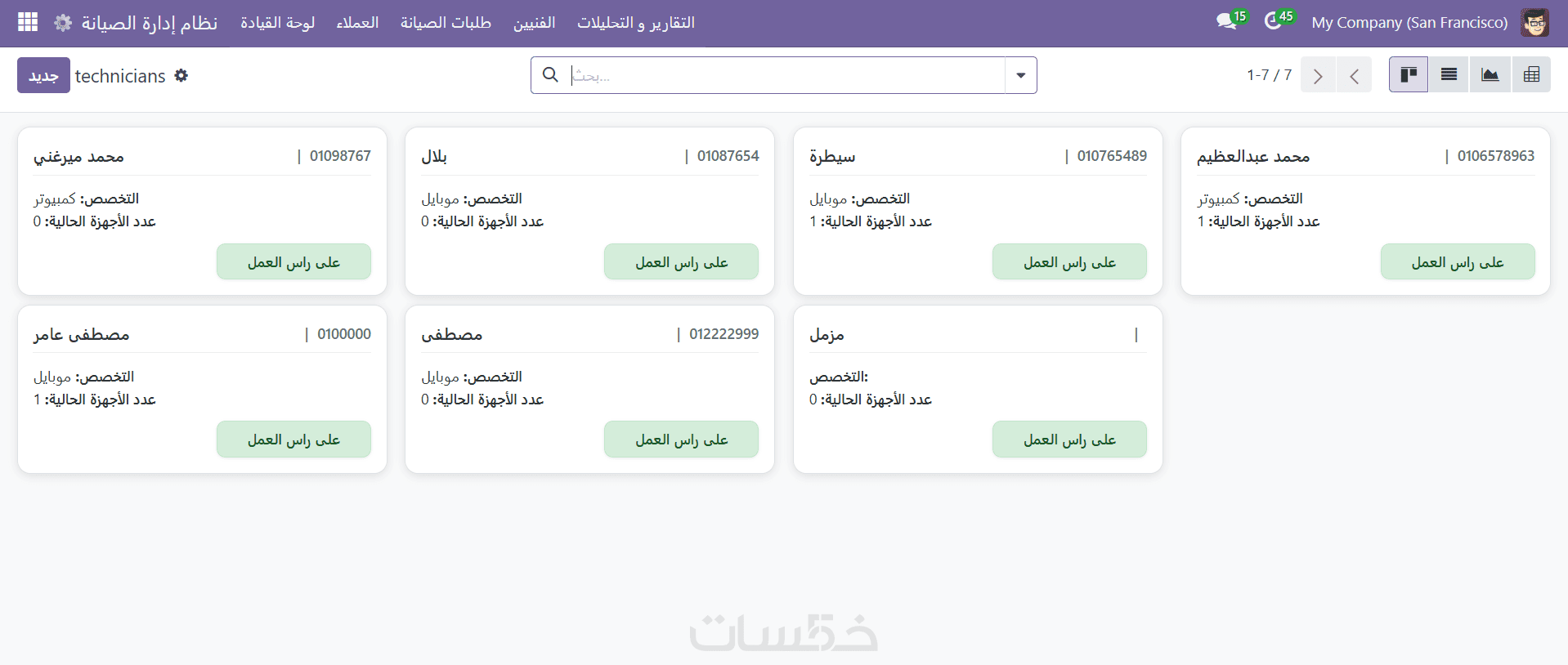Open technician name محمد عبدالعظيم

click(x=1253, y=156)
